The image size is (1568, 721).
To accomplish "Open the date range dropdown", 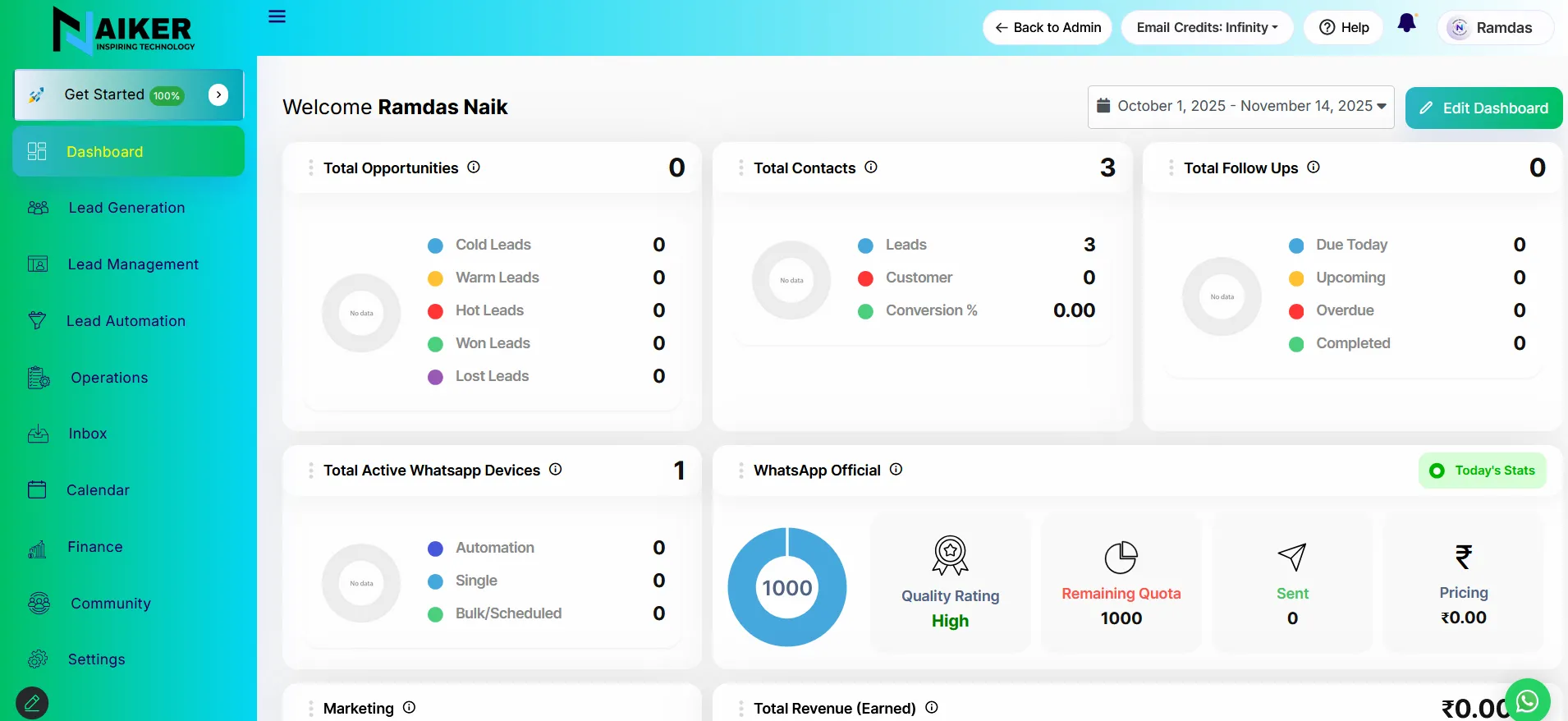I will (x=1240, y=107).
